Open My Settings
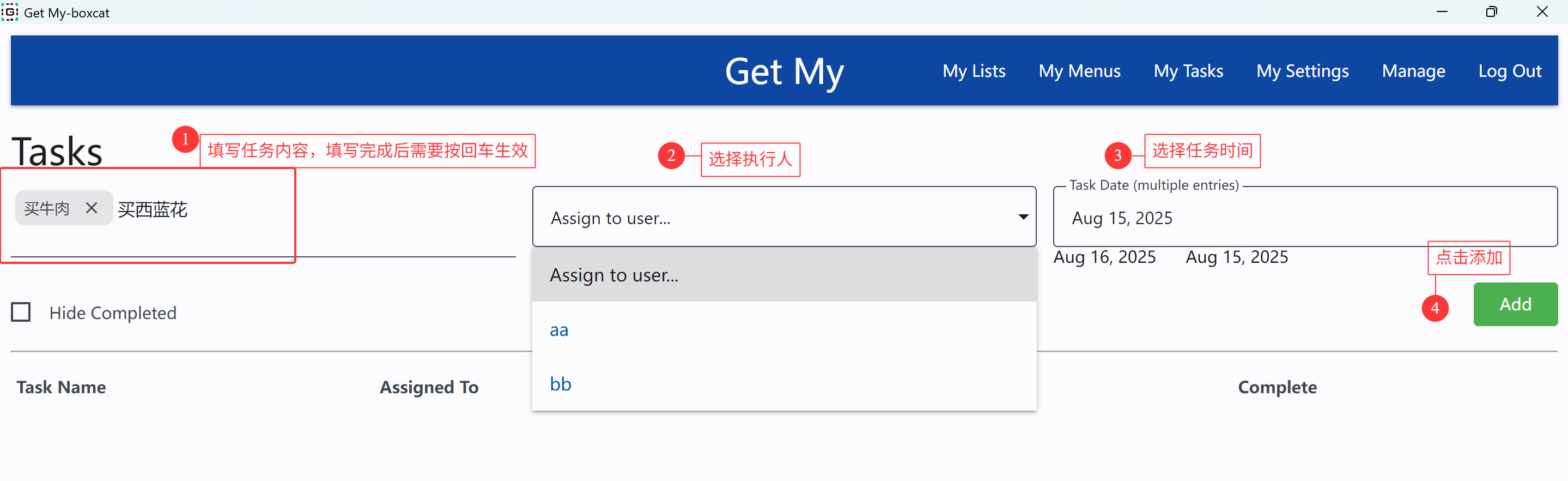1568x481 pixels. point(1303,71)
